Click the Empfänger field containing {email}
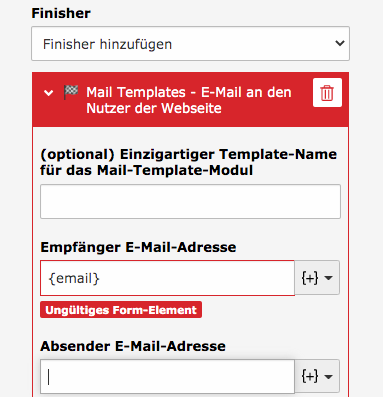Image resolution: width=383 pixels, height=397 pixels. pyautogui.click(x=167, y=278)
